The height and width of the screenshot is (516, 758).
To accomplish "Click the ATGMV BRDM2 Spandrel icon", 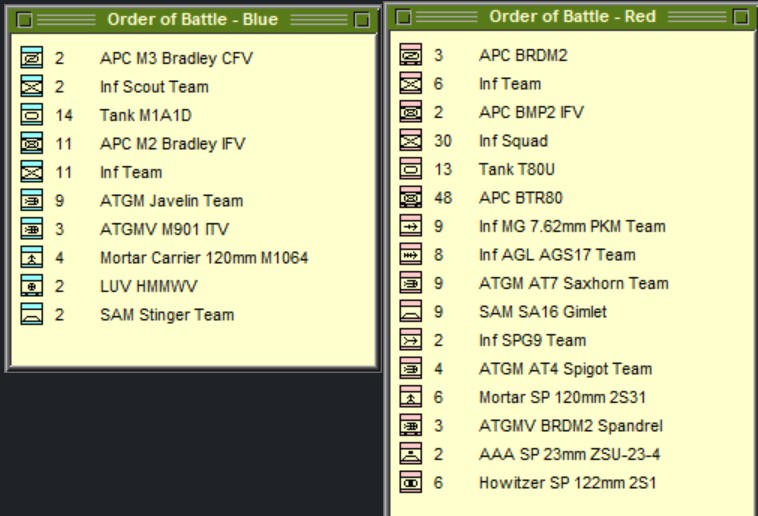I will tap(410, 426).
